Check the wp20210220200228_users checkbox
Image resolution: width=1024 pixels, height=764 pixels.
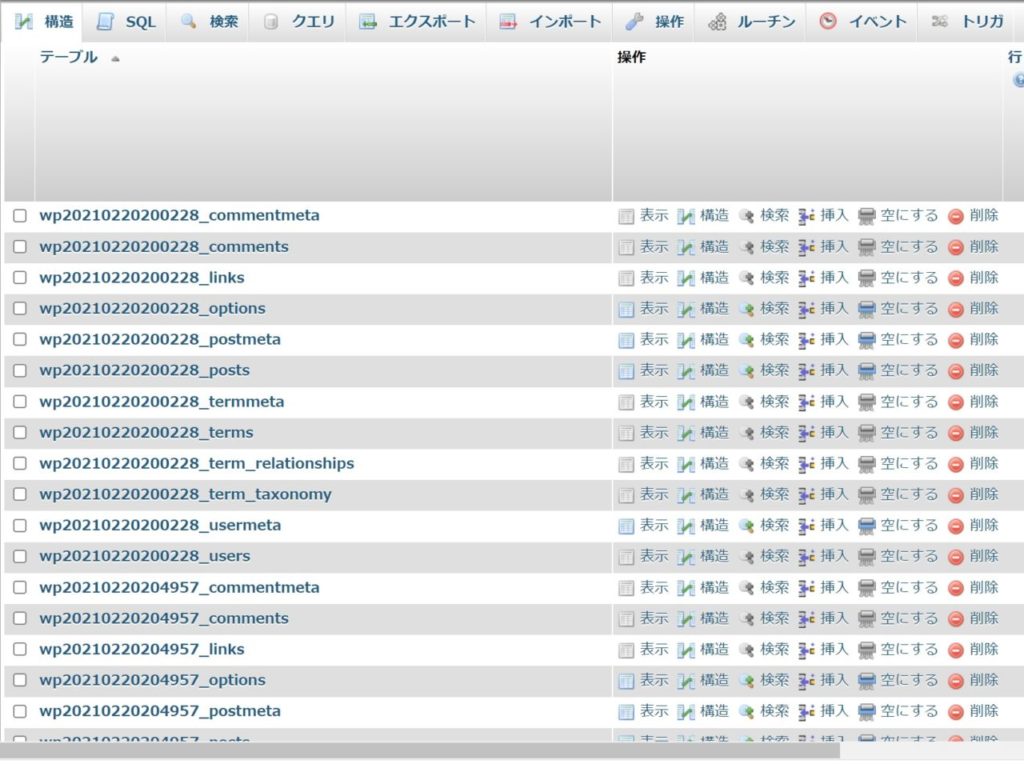20,556
